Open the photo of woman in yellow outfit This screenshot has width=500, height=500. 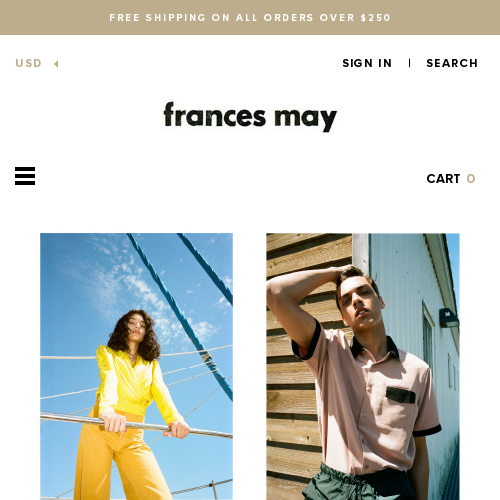(x=136, y=366)
